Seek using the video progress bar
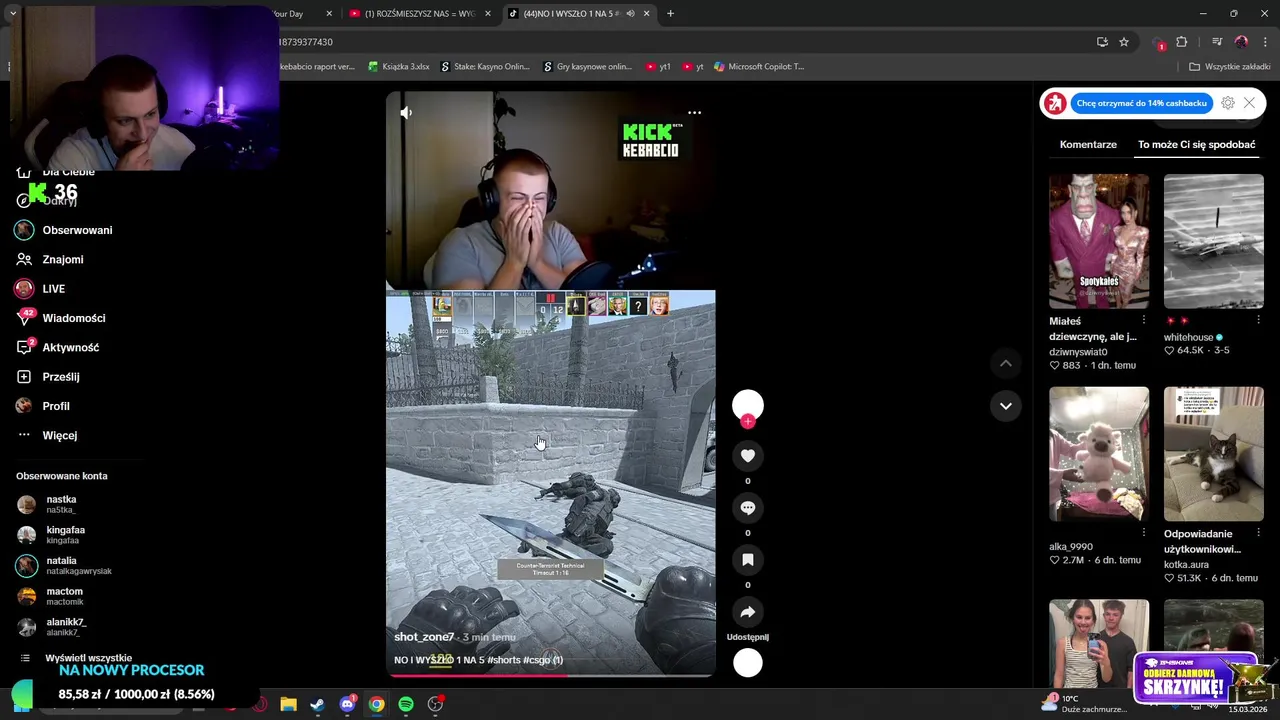Image resolution: width=1280 pixels, height=720 pixels. (551, 675)
